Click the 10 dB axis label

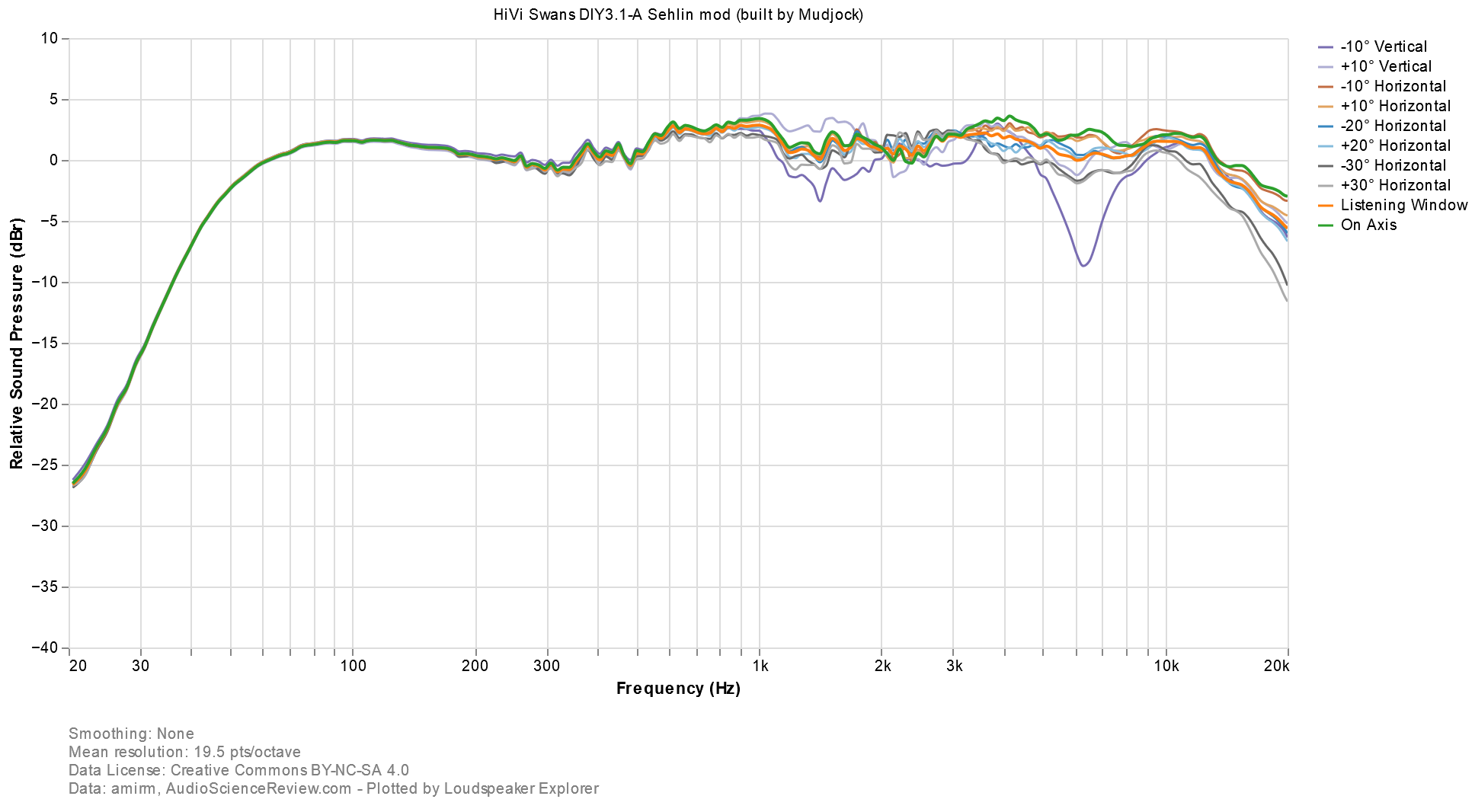click(51, 38)
